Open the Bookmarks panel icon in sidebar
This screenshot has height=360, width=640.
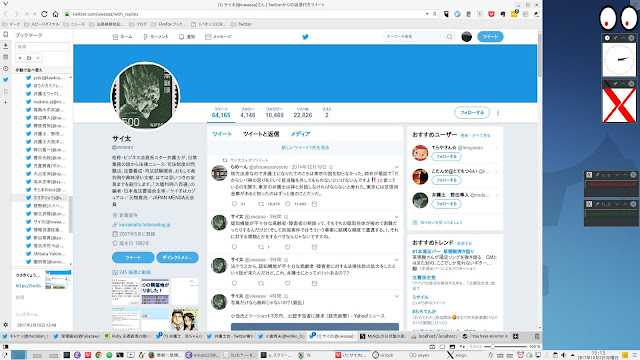click(x=5, y=35)
